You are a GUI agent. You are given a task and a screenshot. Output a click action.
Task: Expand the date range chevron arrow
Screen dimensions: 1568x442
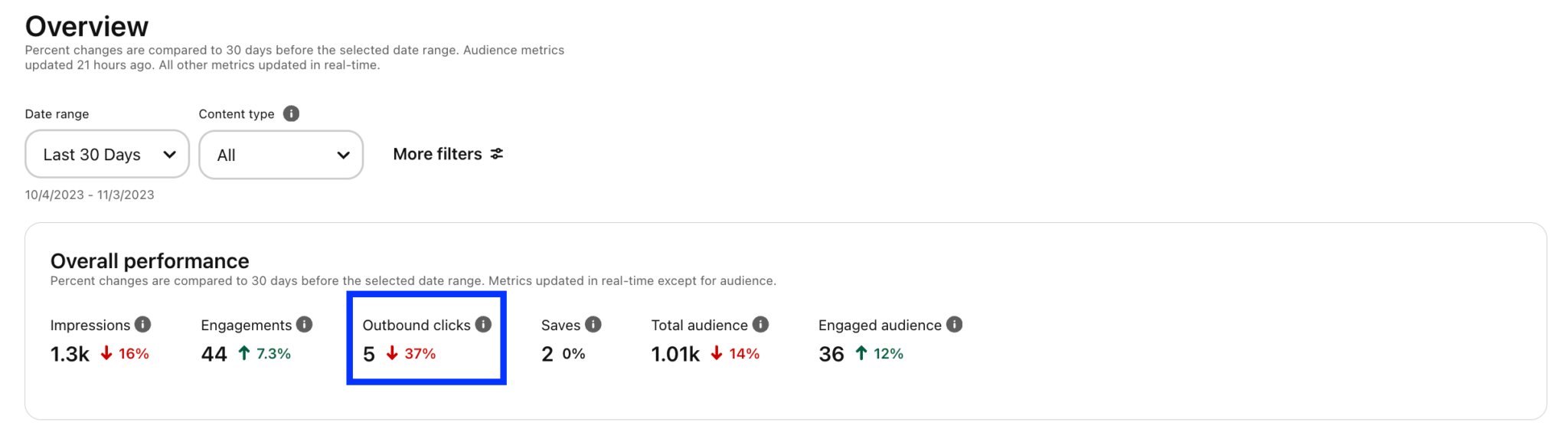[170, 154]
